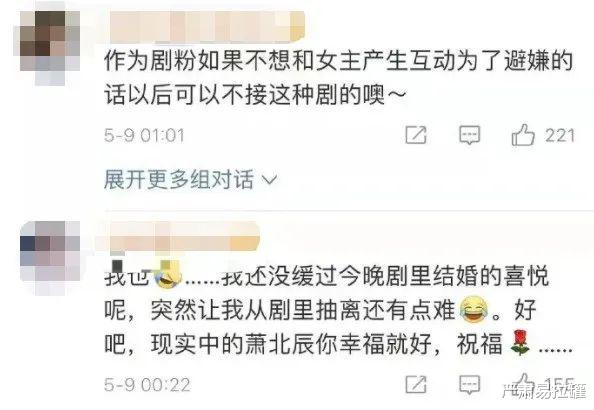
Task: Select the comment starting 作为剧粉如果不想
Action: [x=338, y=78]
